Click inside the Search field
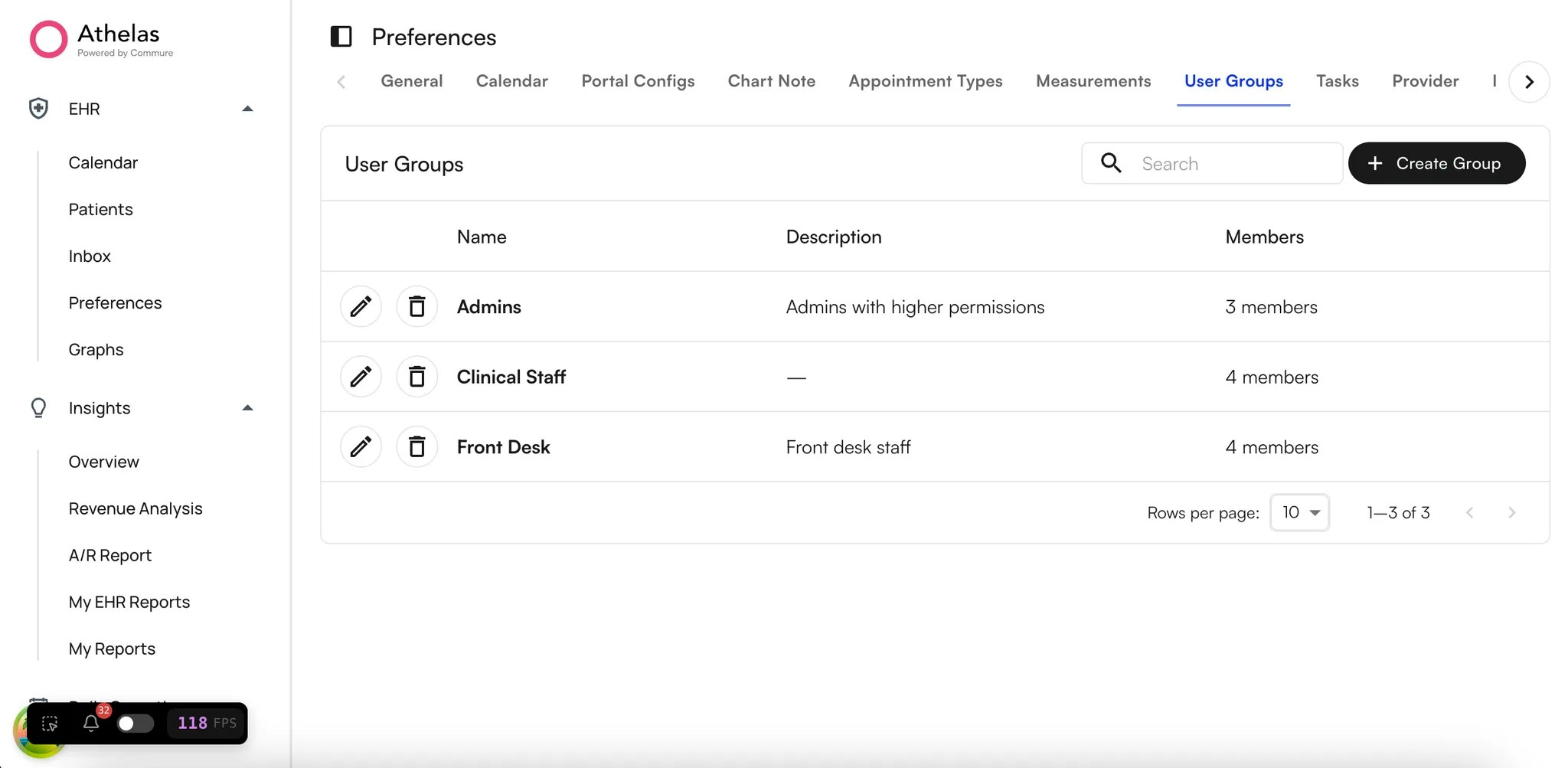 [1225, 163]
